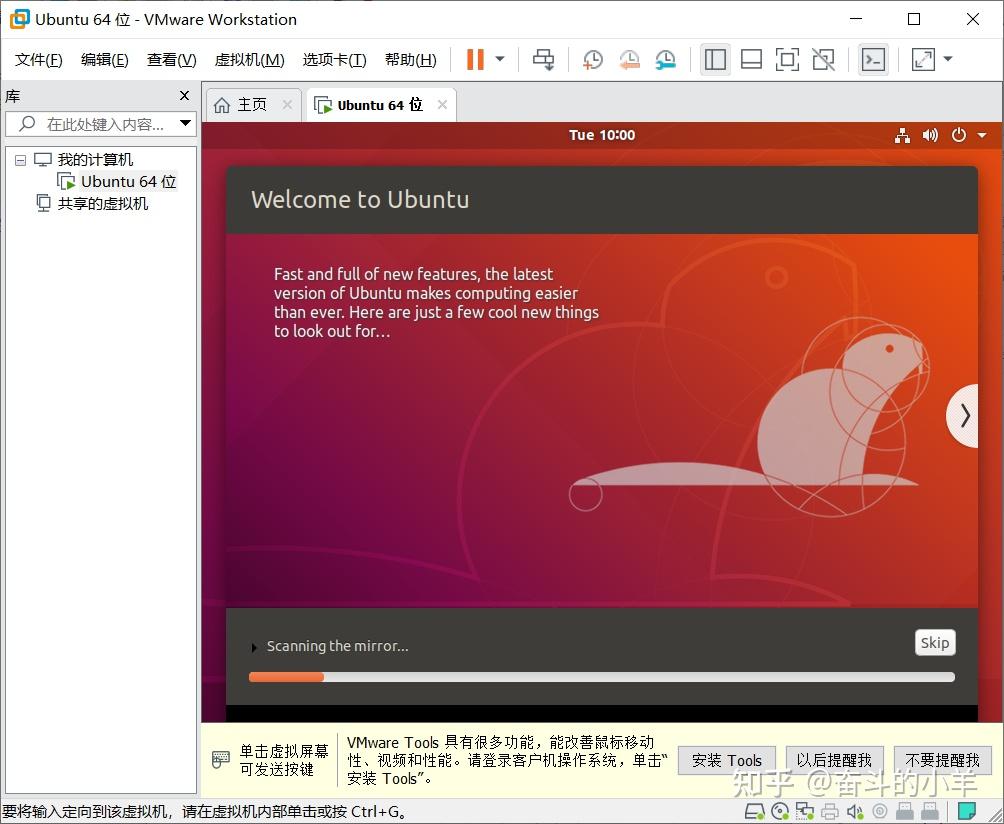The image size is (1004, 824).
Task: Switch to the 主页 tab
Action: [x=252, y=104]
